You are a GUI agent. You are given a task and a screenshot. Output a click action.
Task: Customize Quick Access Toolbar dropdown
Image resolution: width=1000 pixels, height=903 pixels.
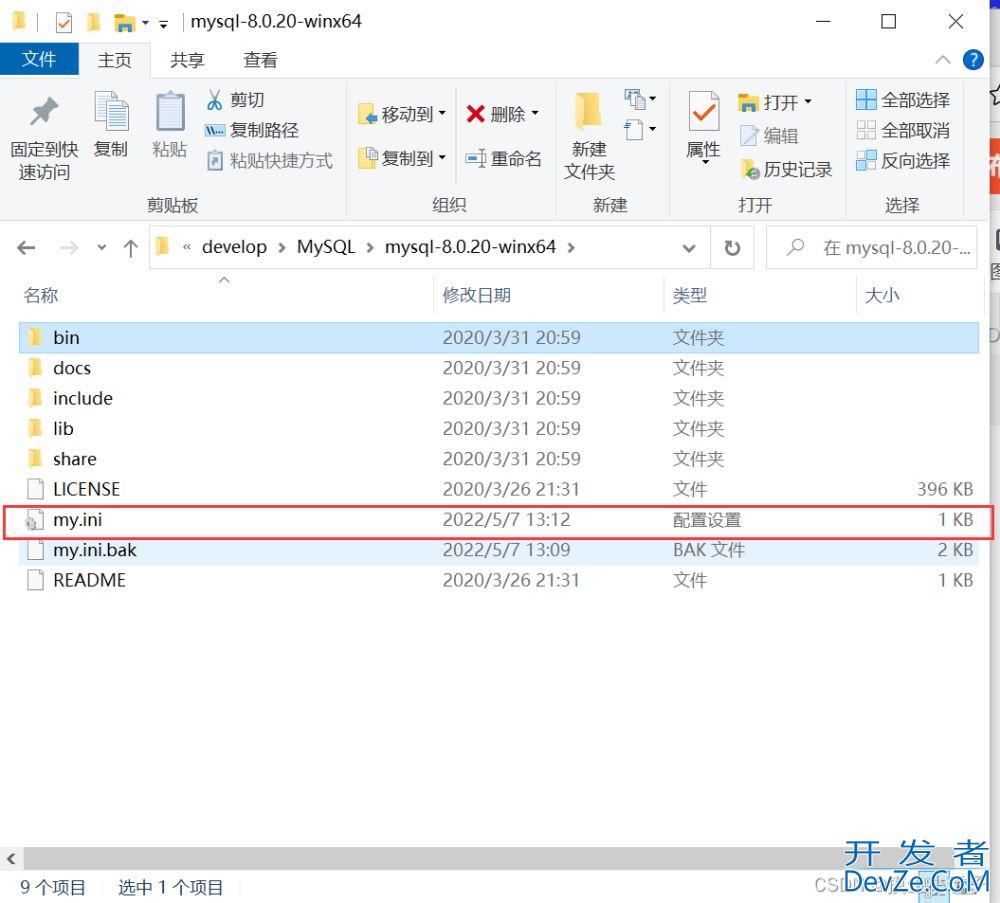pyautogui.click(x=163, y=25)
